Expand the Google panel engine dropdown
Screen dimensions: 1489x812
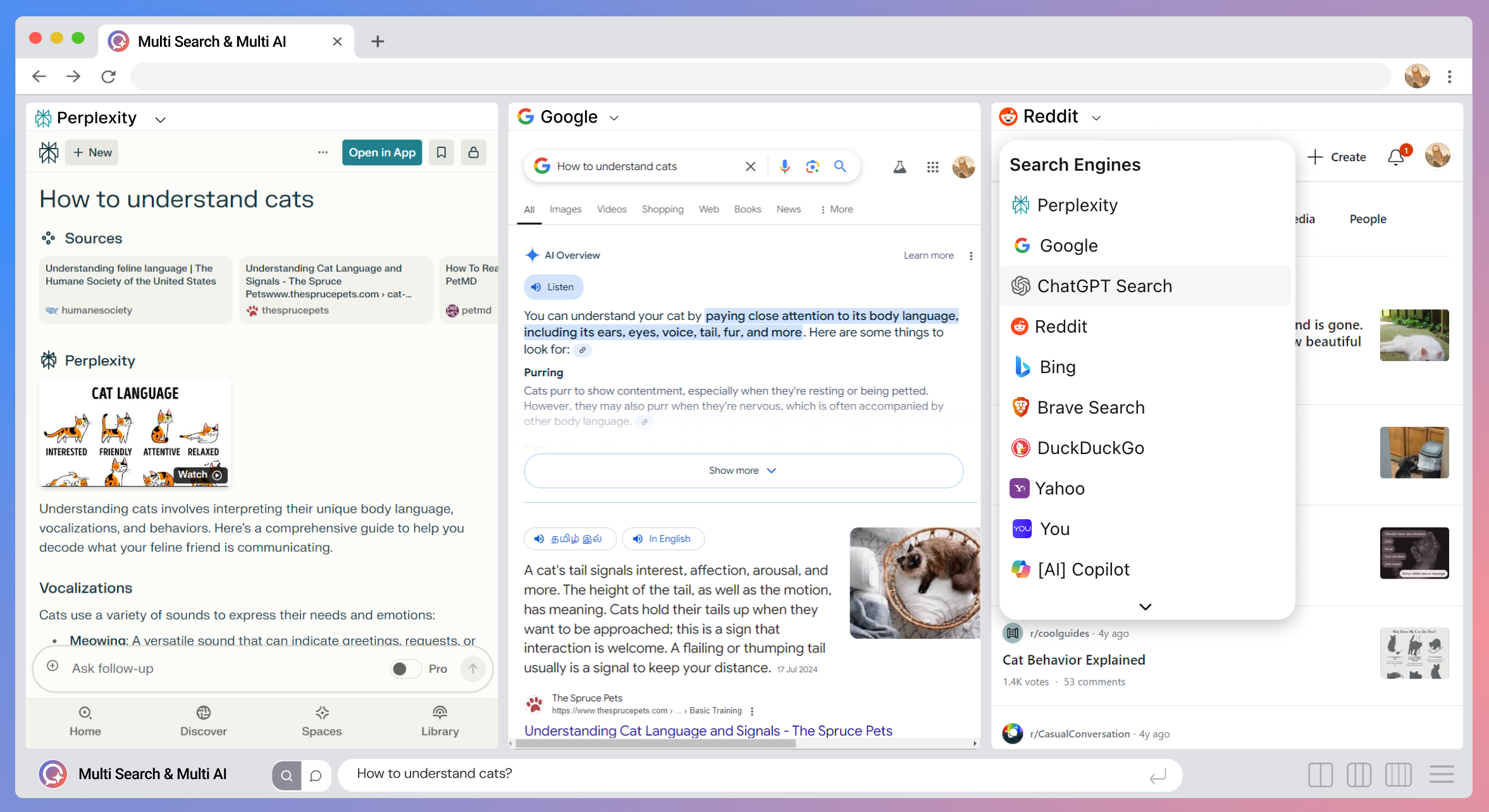[614, 118]
